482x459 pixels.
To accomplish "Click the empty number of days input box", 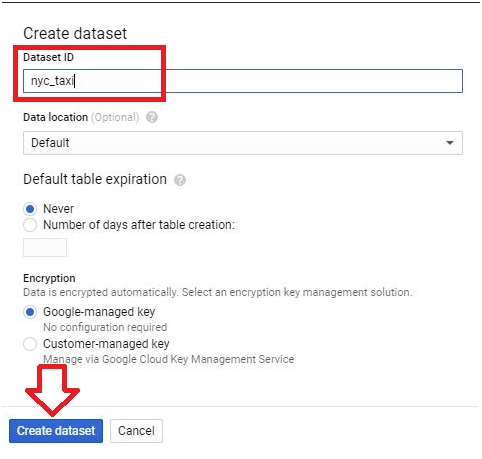I will (45, 247).
